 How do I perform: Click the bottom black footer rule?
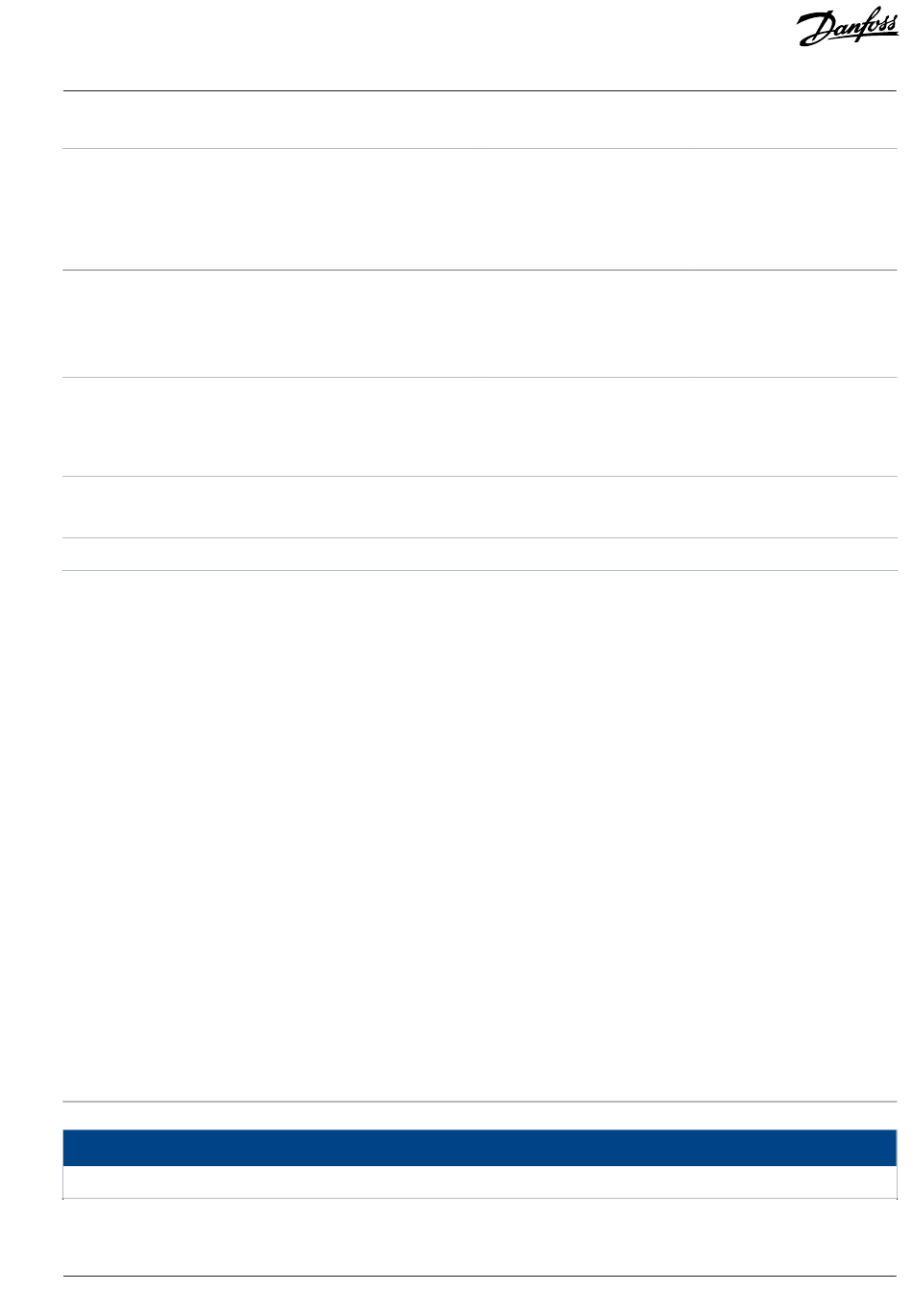pyautogui.click(x=480, y=1277)
